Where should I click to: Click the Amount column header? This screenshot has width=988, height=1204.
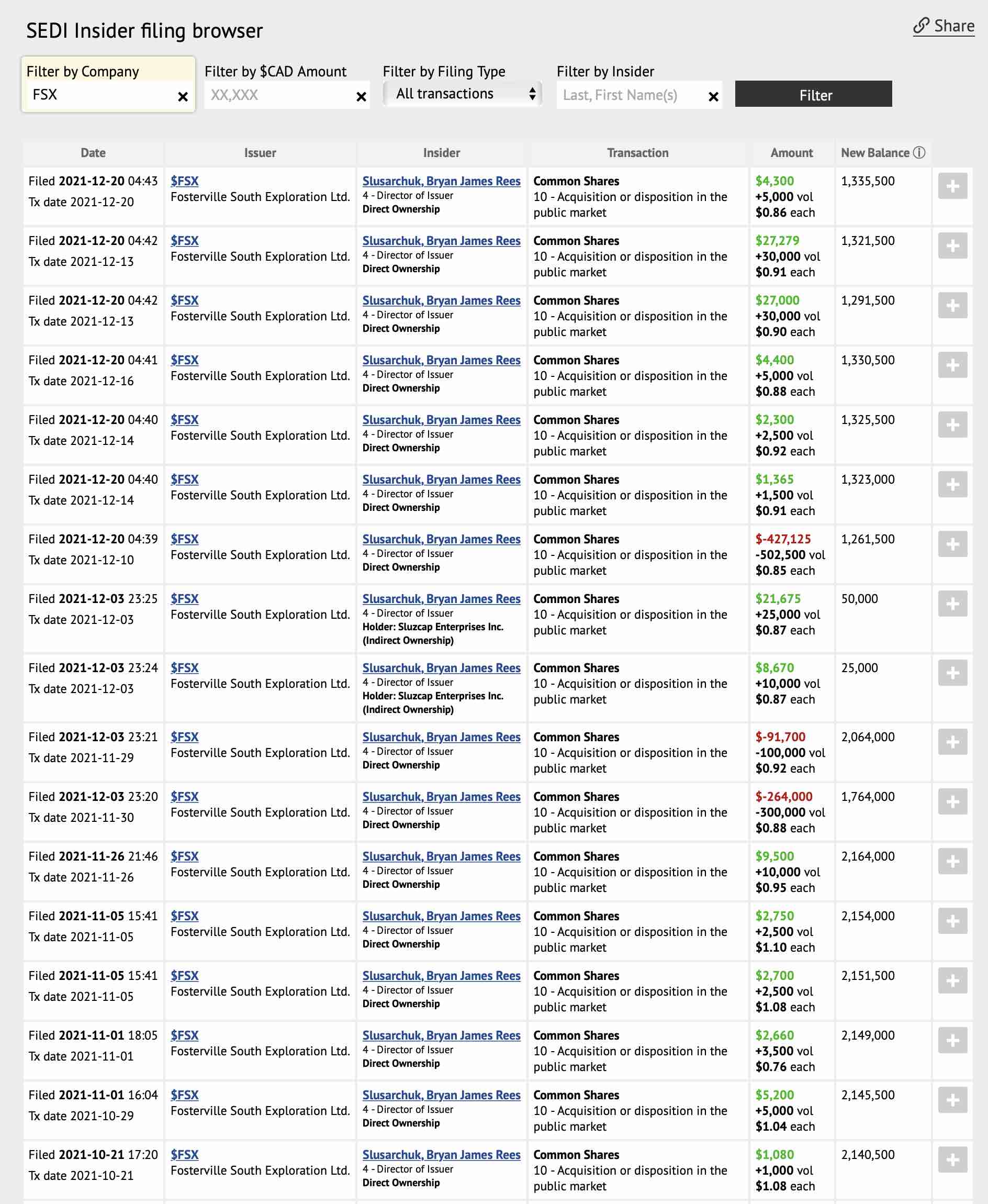tap(791, 152)
